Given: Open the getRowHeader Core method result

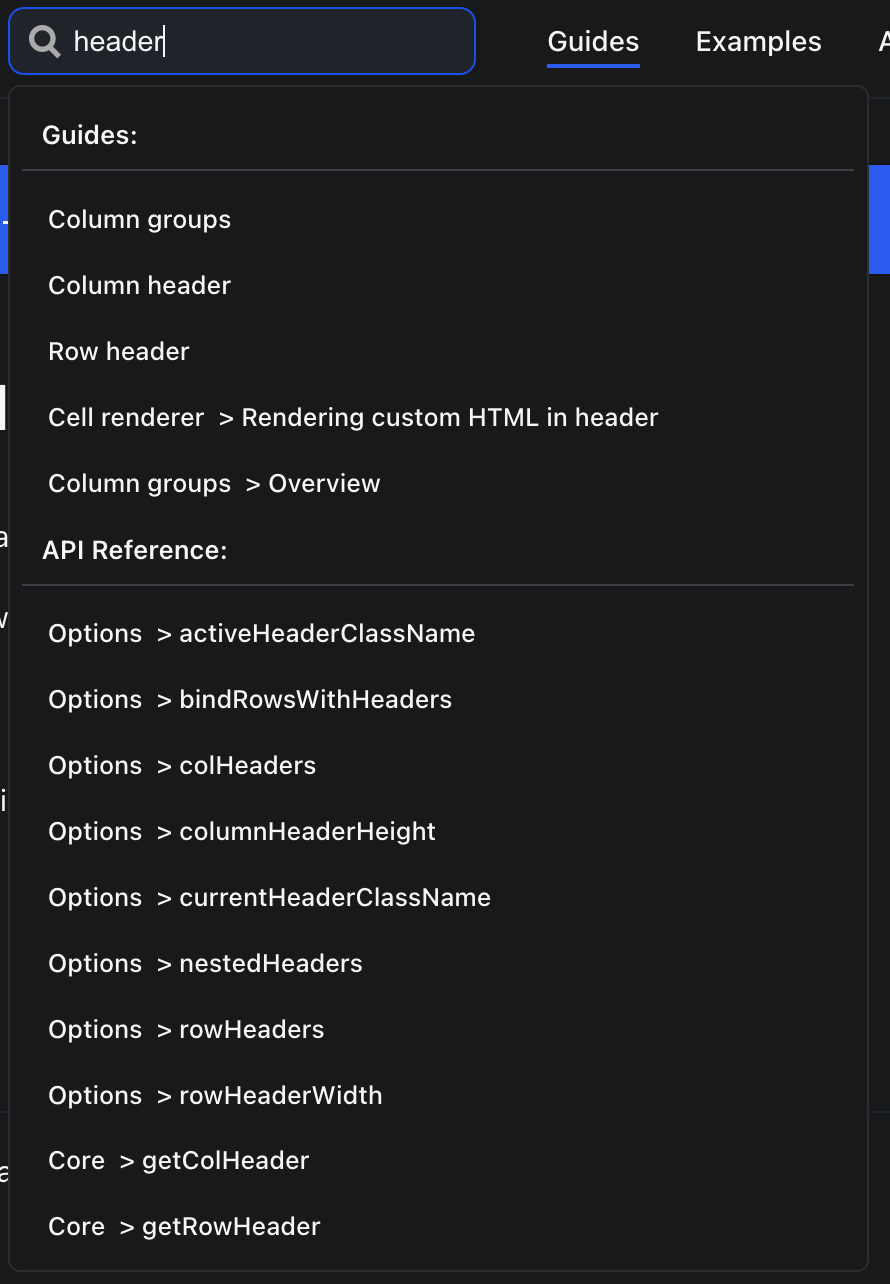Looking at the screenshot, I should (184, 1226).
